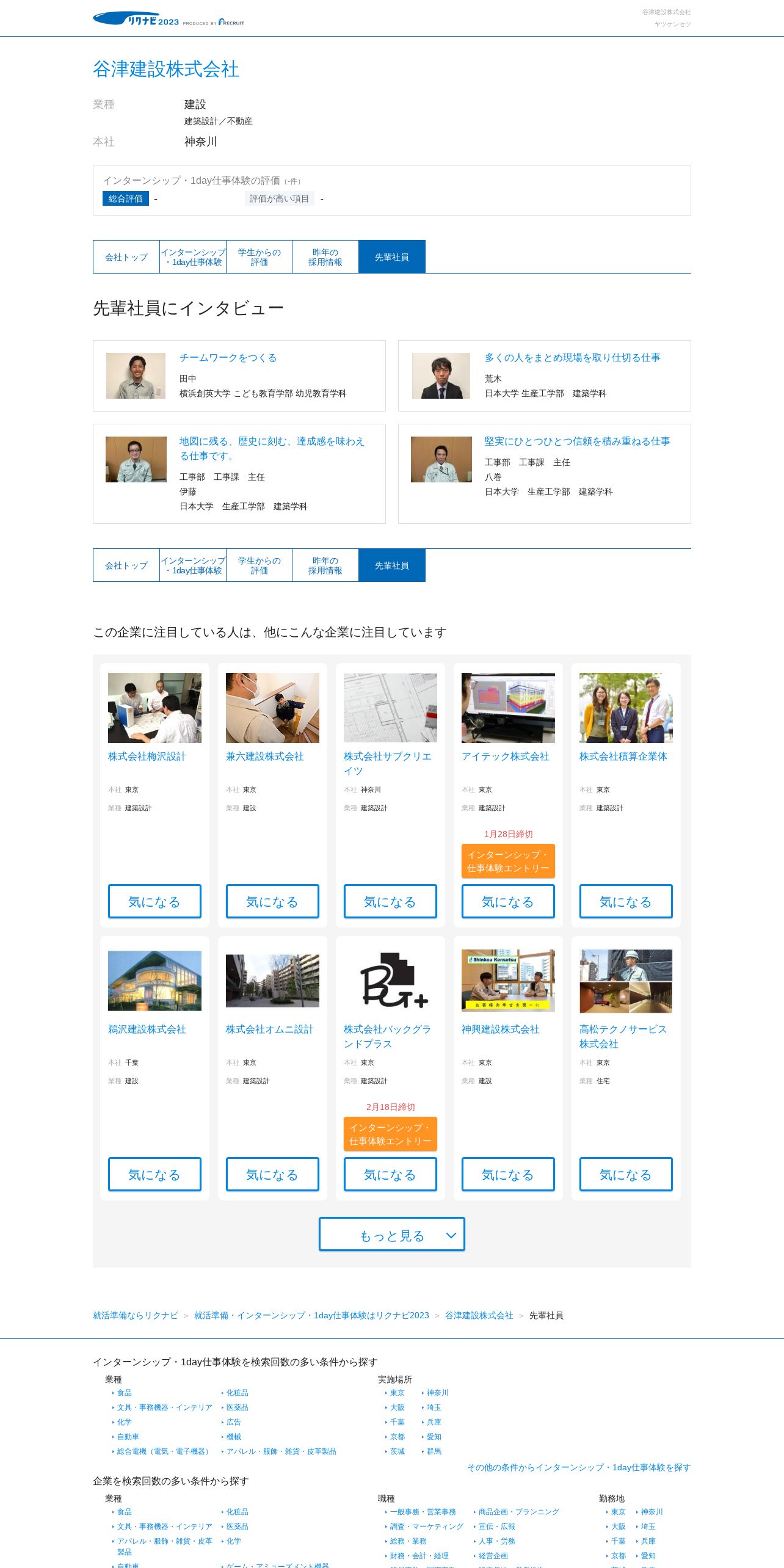Select 人事・労務 under 職種

[x=497, y=1541]
